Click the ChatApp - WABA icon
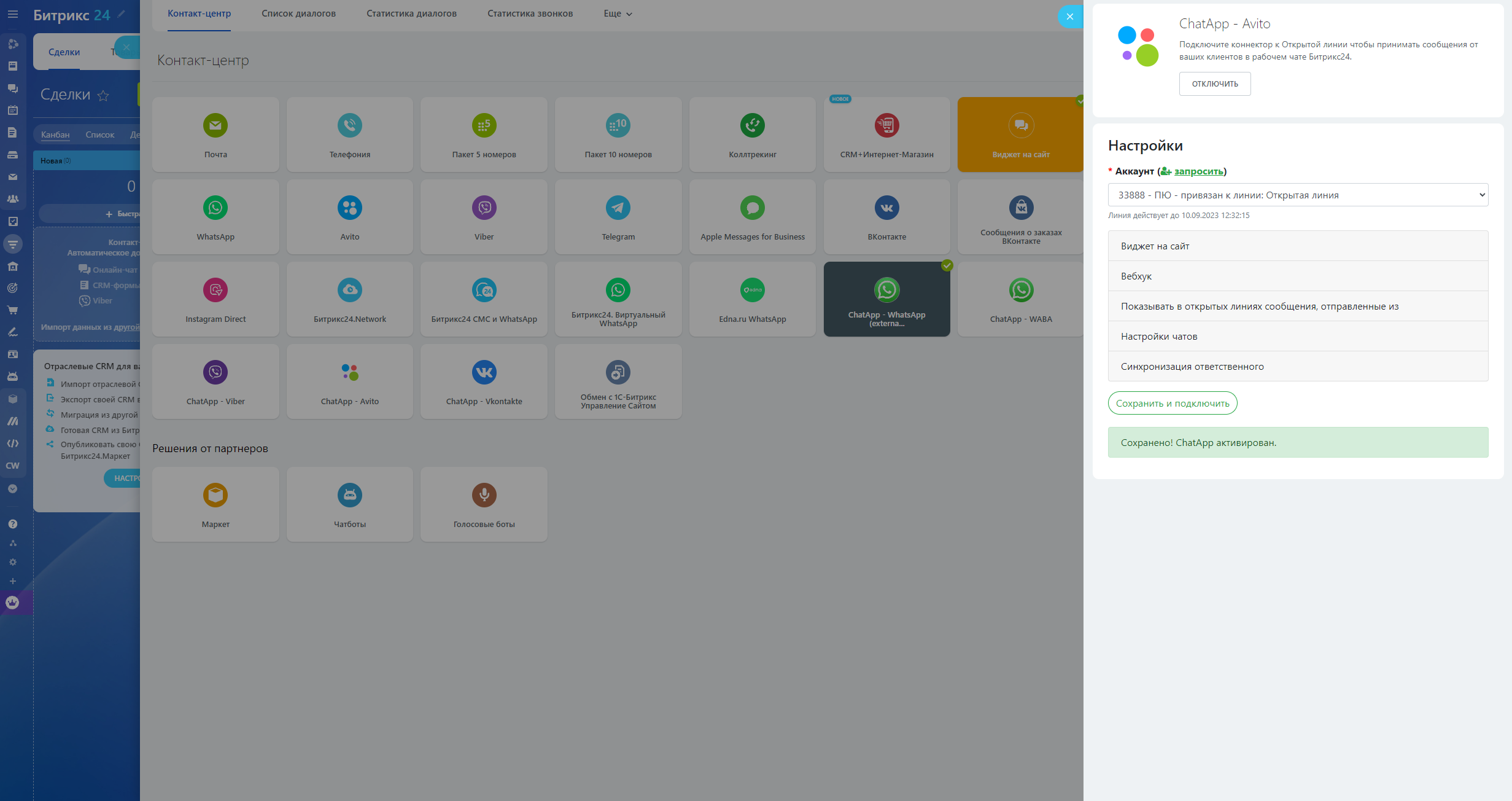This screenshot has height=801, width=1512. point(1021,290)
